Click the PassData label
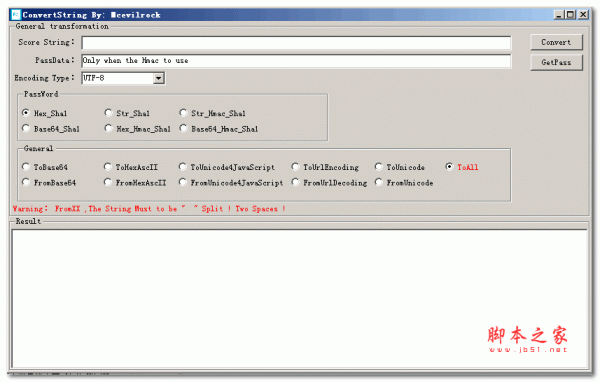The image size is (600, 382). pos(55,60)
